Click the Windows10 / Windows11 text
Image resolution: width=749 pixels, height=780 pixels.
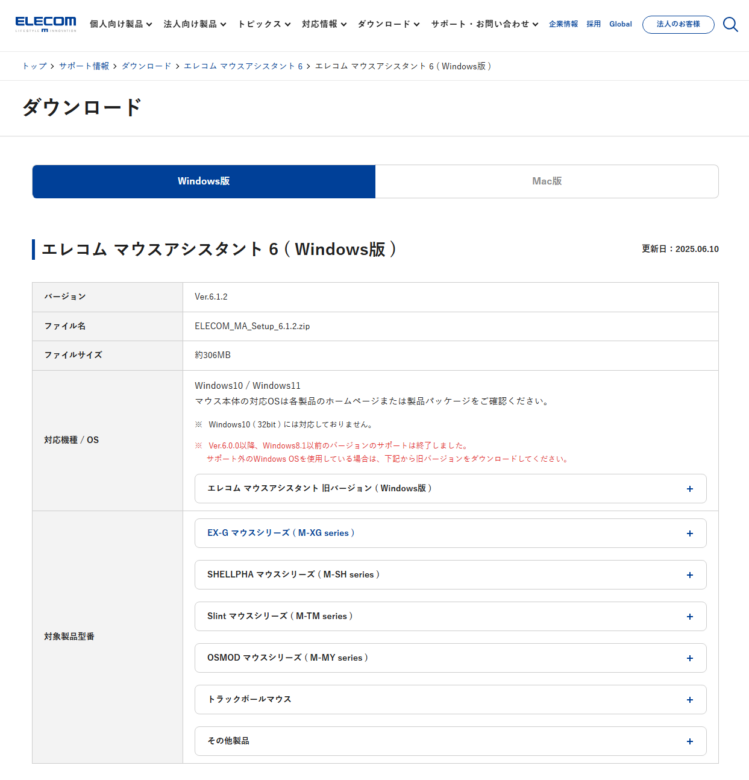coord(247,386)
